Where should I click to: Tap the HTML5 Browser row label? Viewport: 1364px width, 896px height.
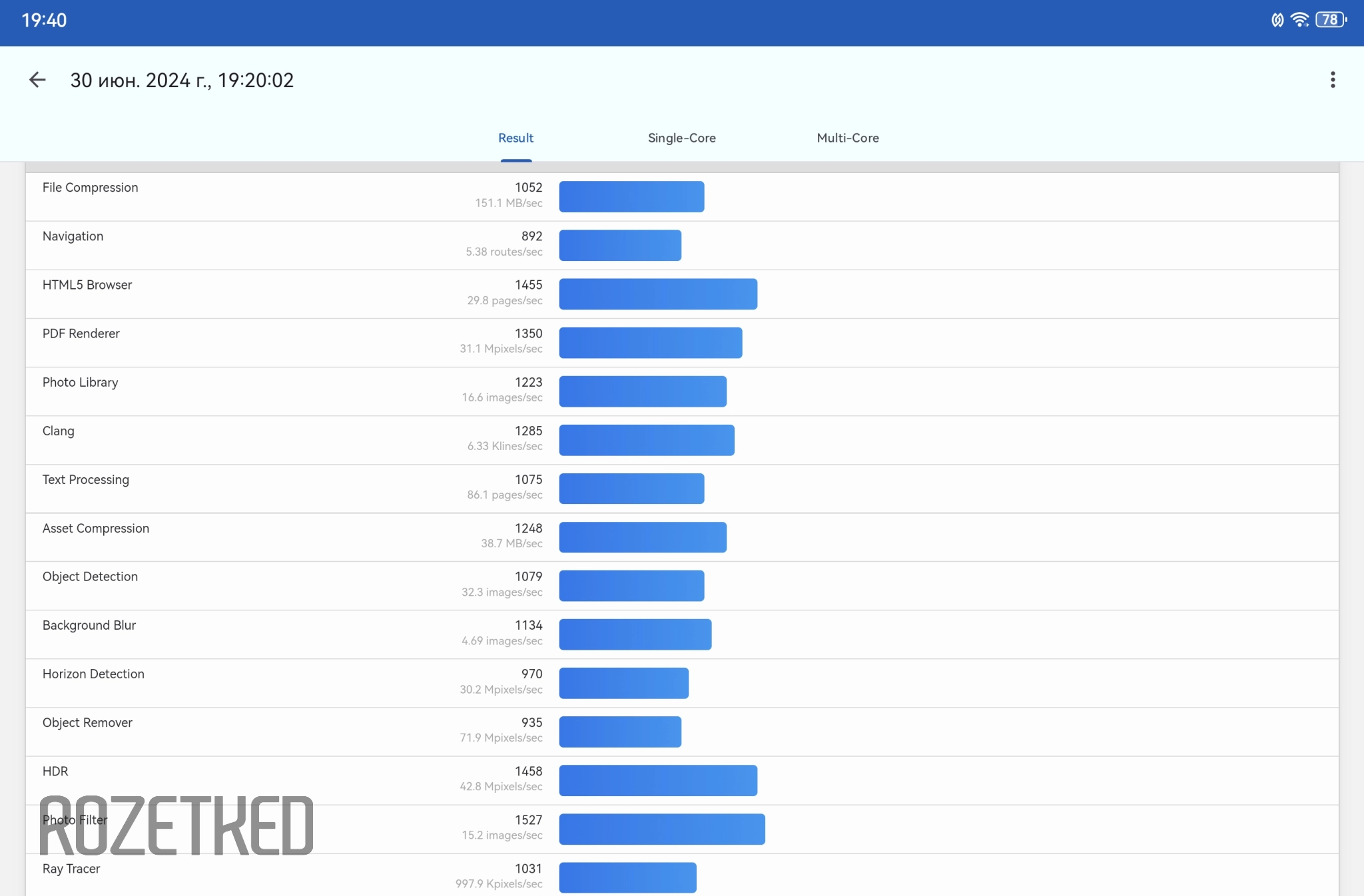[x=87, y=285]
